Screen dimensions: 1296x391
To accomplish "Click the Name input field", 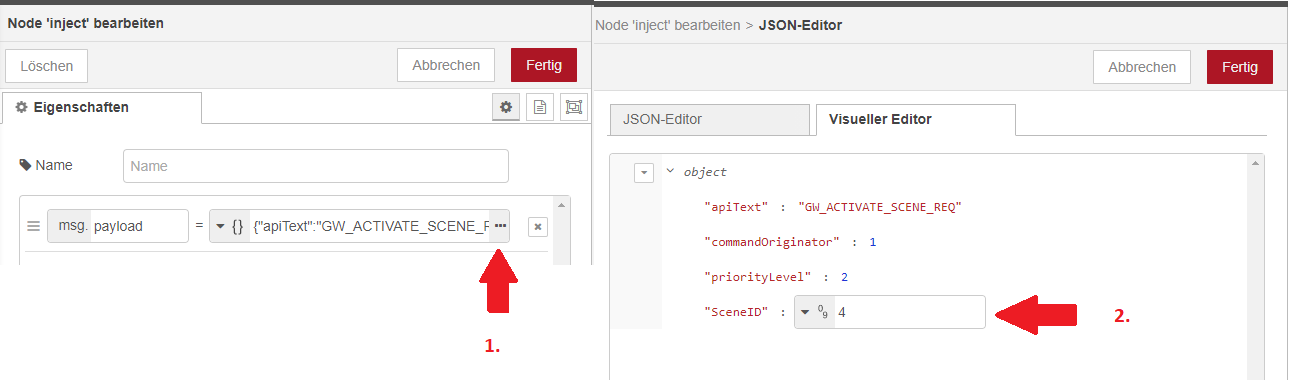I will (316, 166).
